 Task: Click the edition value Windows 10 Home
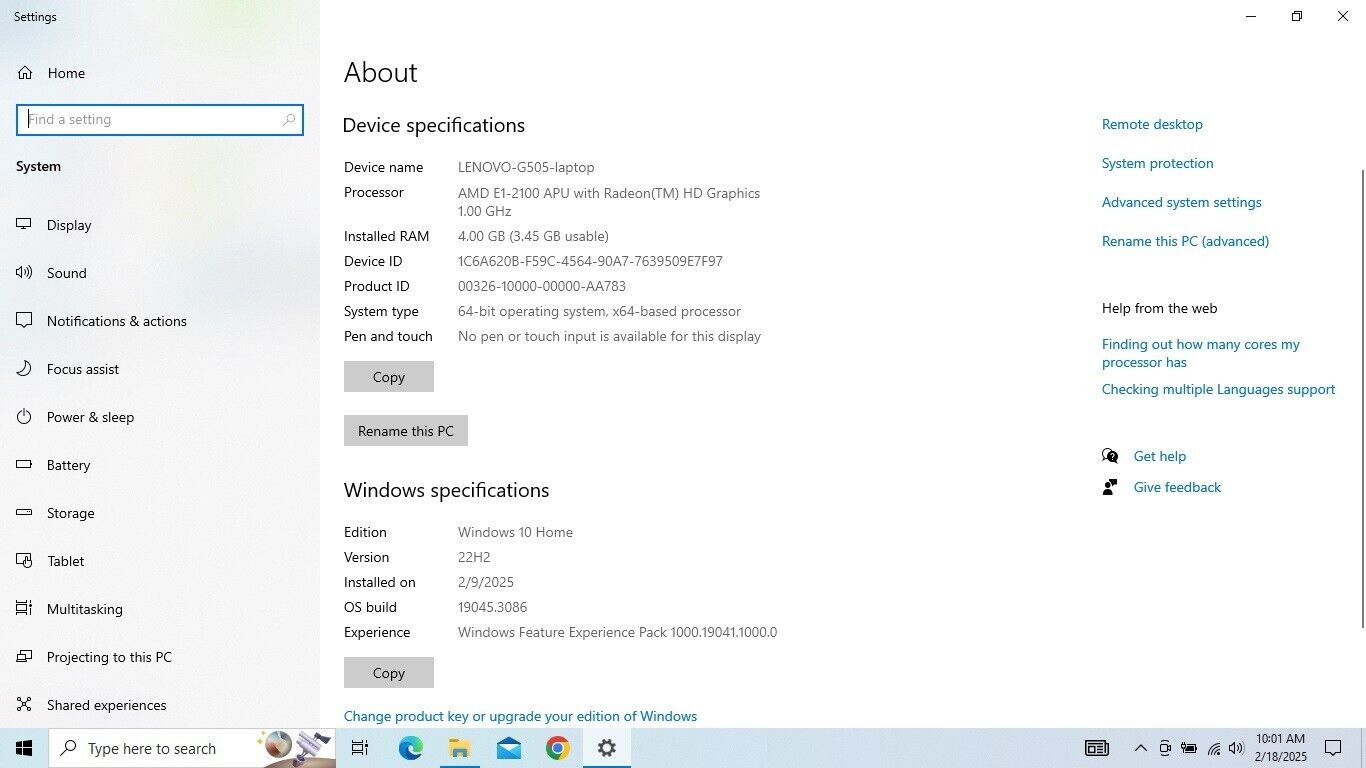pyautogui.click(x=515, y=532)
